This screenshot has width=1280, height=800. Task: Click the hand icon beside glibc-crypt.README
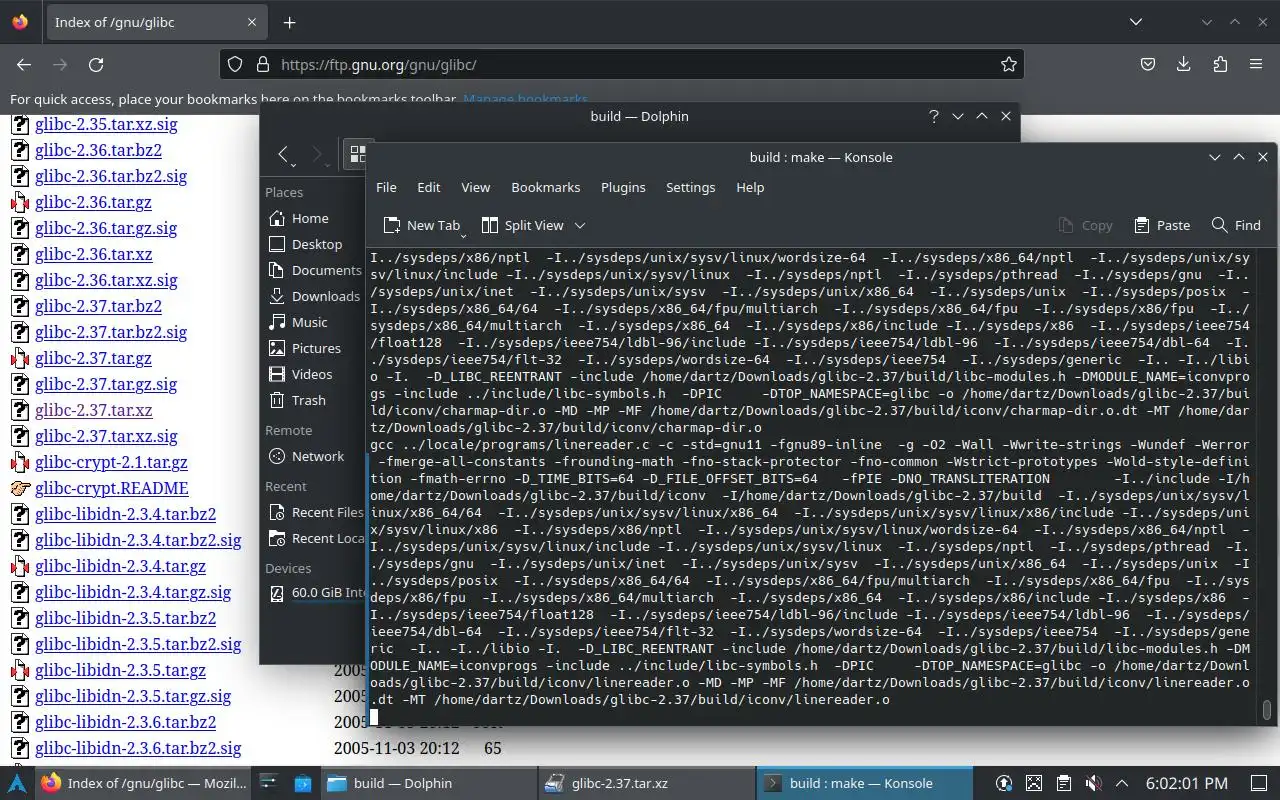pos(20,488)
